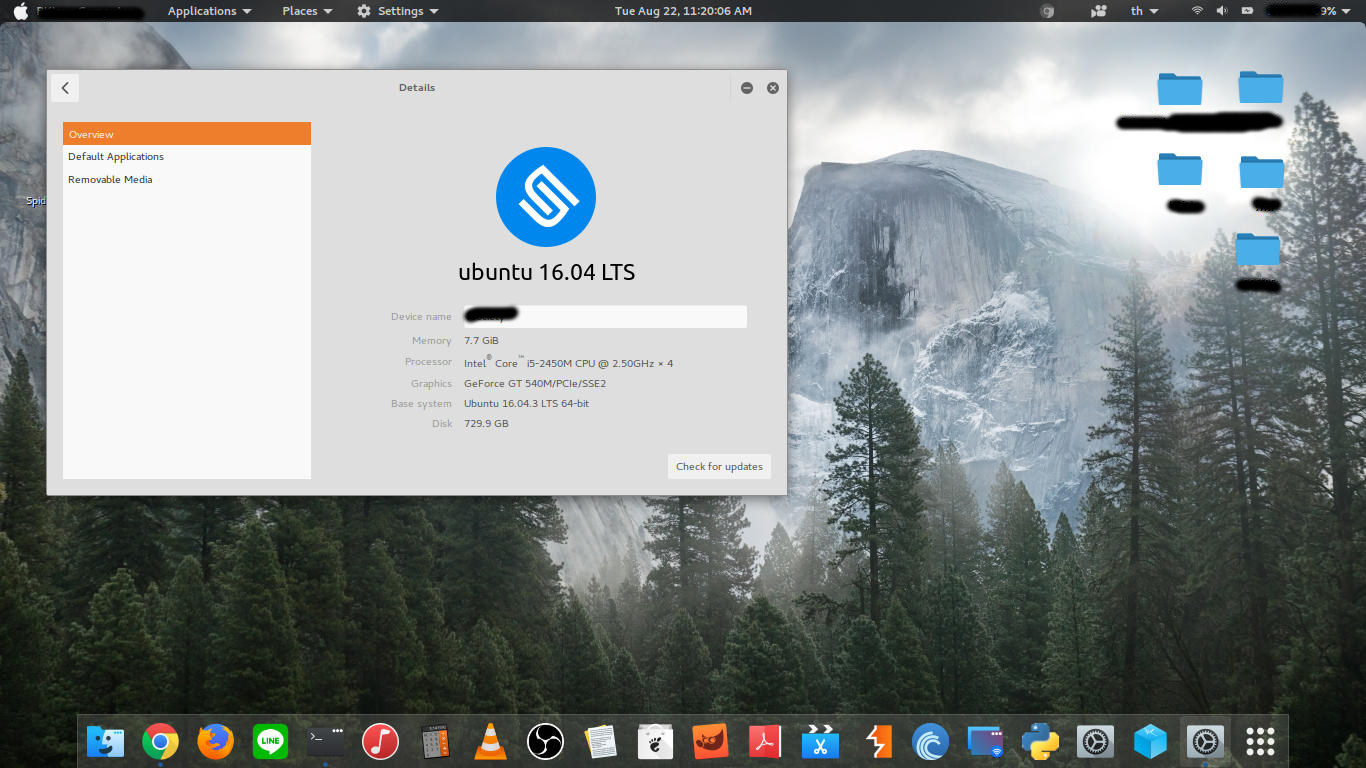Launch Firefox from the dock
The width and height of the screenshot is (1366, 768).
pyautogui.click(x=215, y=742)
